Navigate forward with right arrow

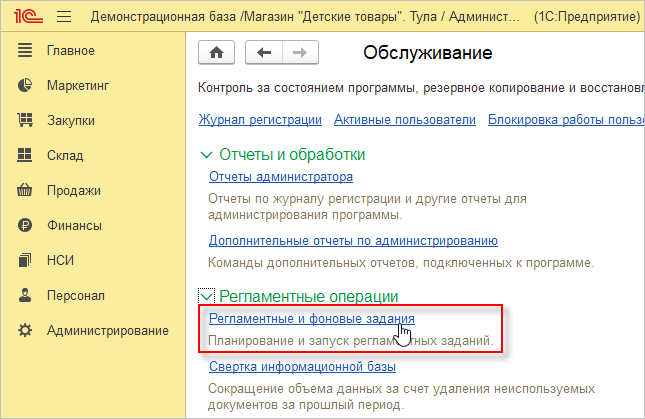300,52
